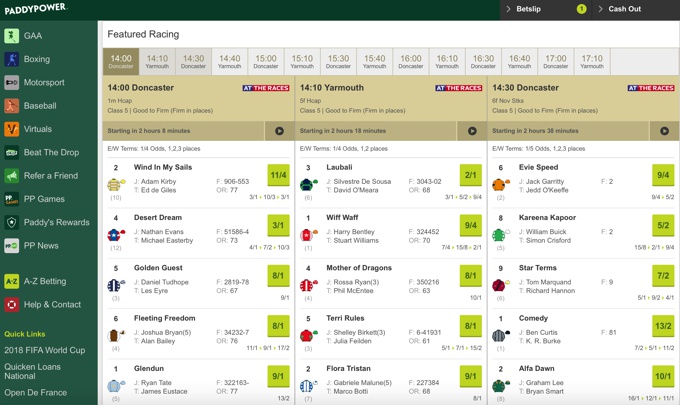Click the Beat The Drop icon
This screenshot has width=680, height=405.
[x=12, y=152]
